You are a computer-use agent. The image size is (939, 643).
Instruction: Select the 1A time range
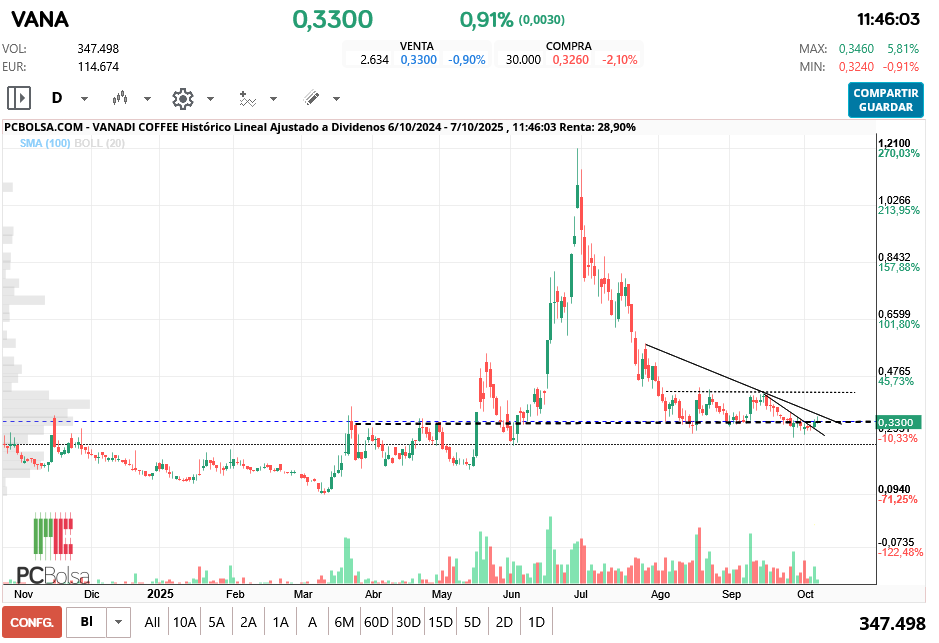pos(280,622)
